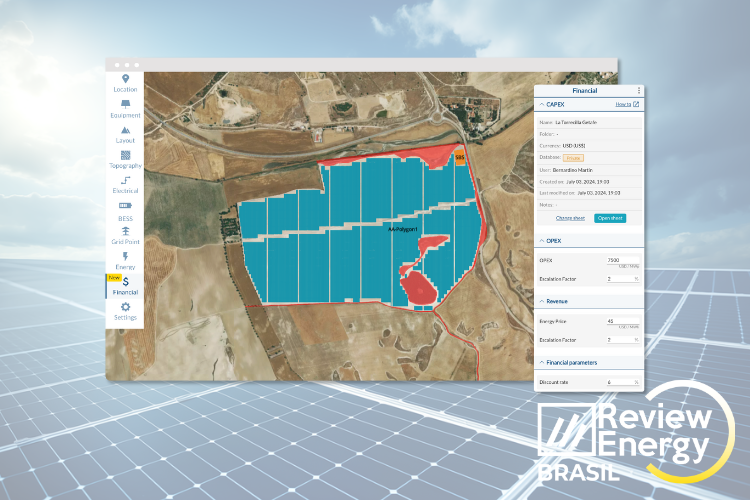Open the How to link

point(623,104)
